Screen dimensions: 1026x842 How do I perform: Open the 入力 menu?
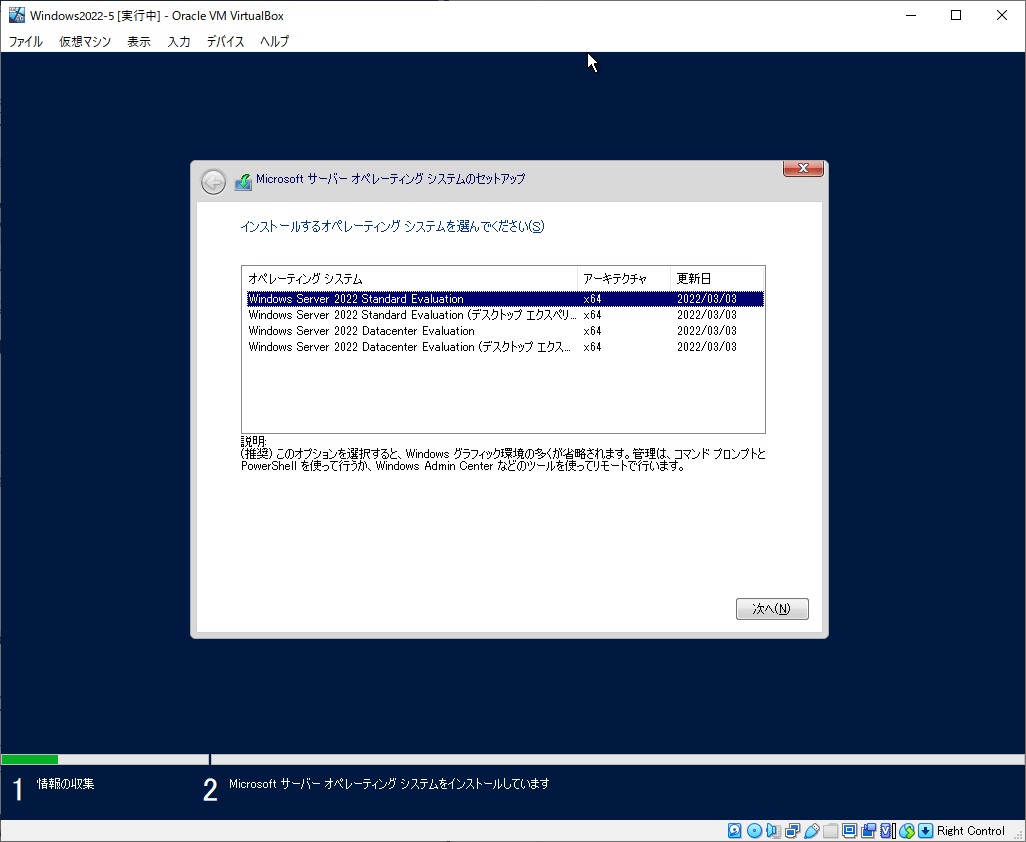tap(179, 41)
